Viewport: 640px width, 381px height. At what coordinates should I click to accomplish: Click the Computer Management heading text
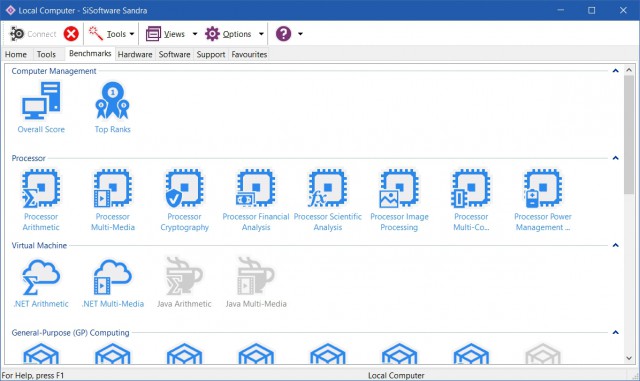54,71
